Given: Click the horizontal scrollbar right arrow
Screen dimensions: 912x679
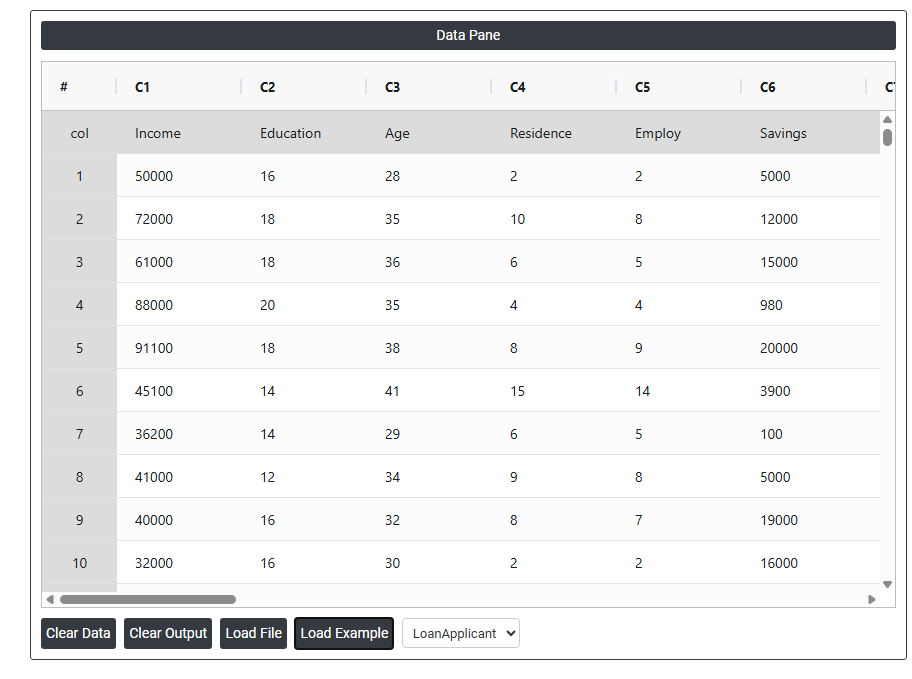Looking at the screenshot, I should 872,600.
